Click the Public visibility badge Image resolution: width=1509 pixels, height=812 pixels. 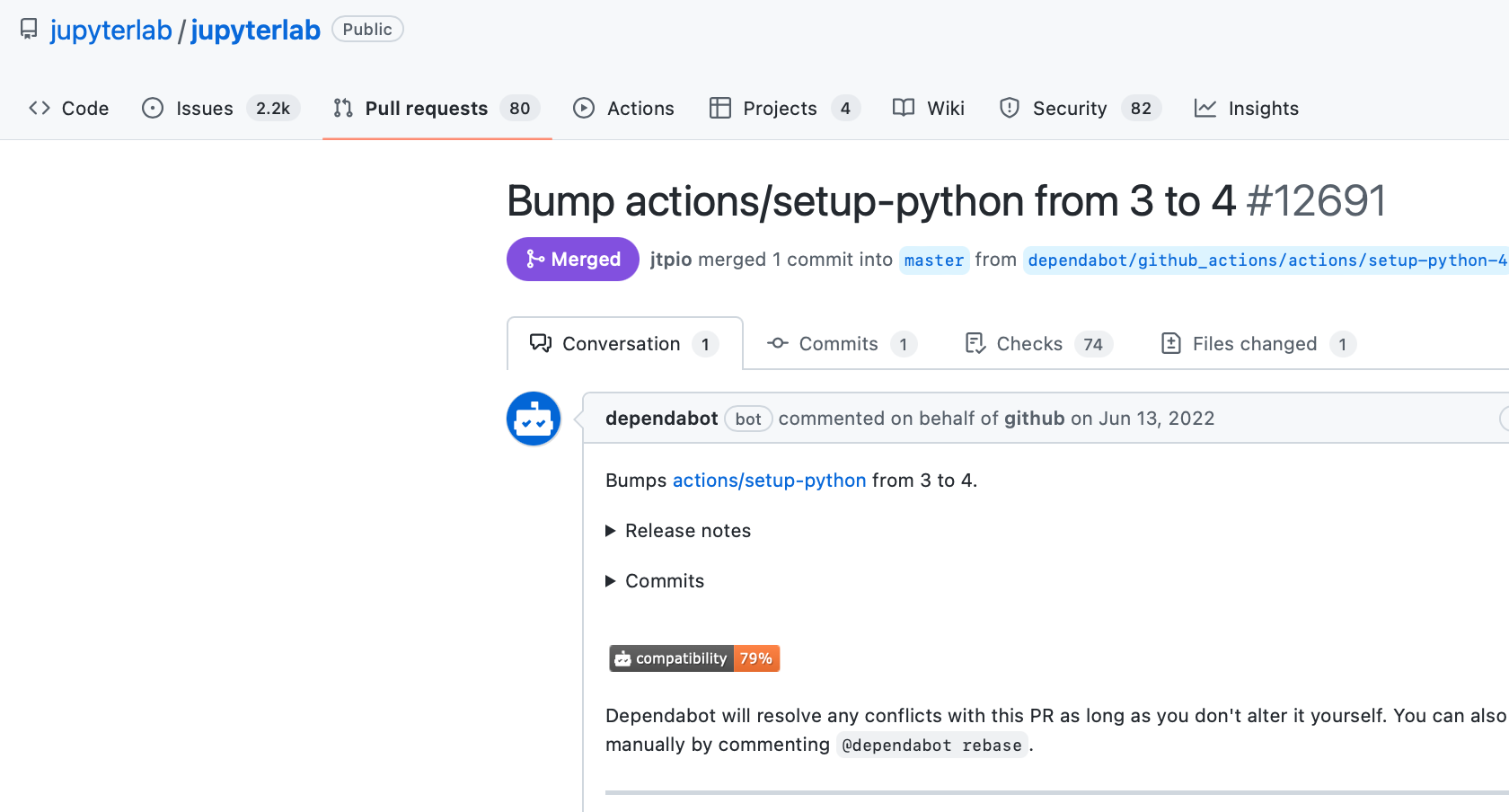coord(367,29)
